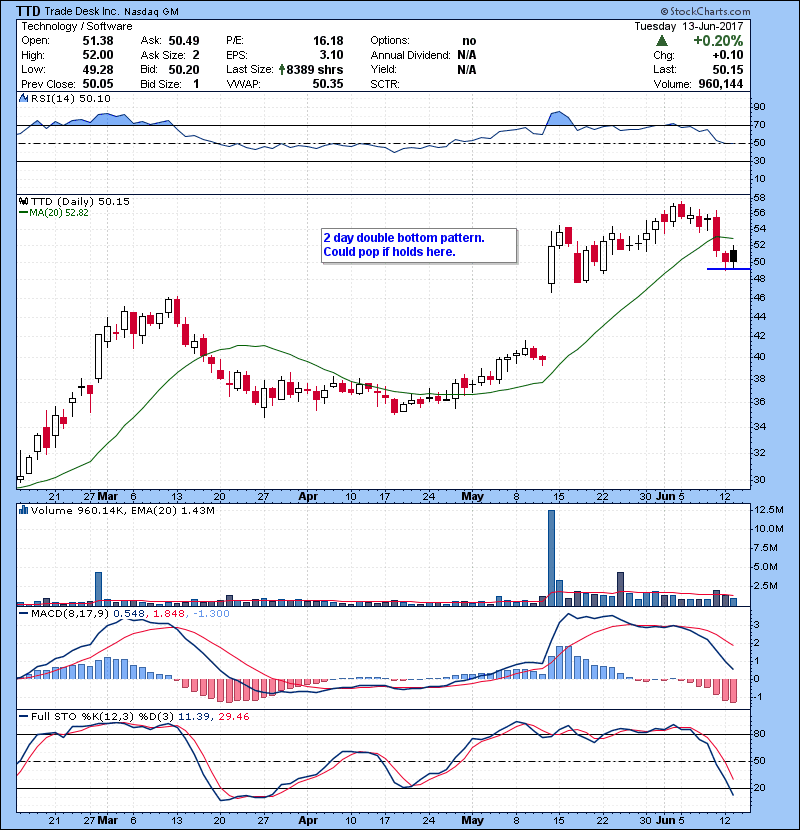Click the green MA(20) legend line marker
This screenshot has width=800, height=830.
23,212
